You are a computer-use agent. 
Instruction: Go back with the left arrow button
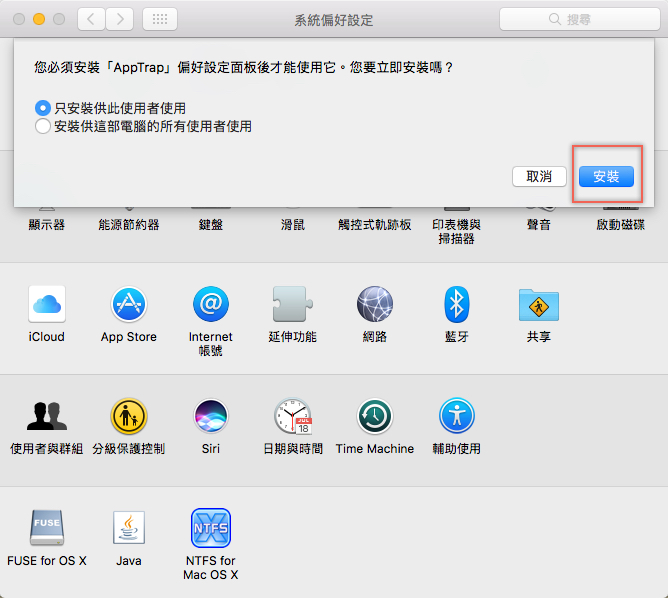click(91, 19)
